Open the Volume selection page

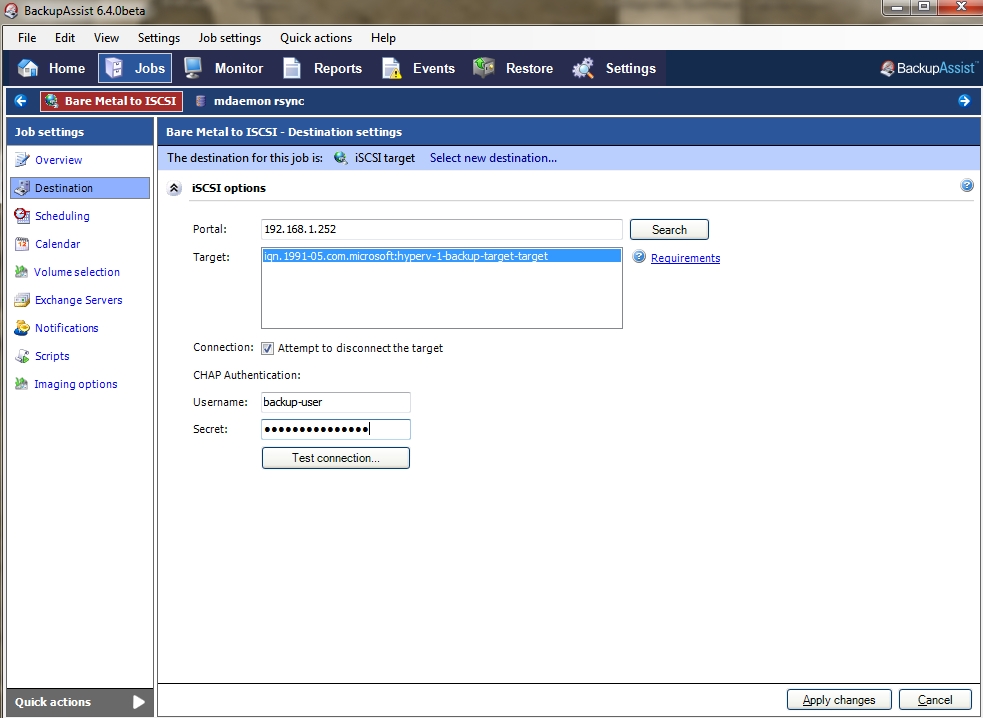coord(76,272)
